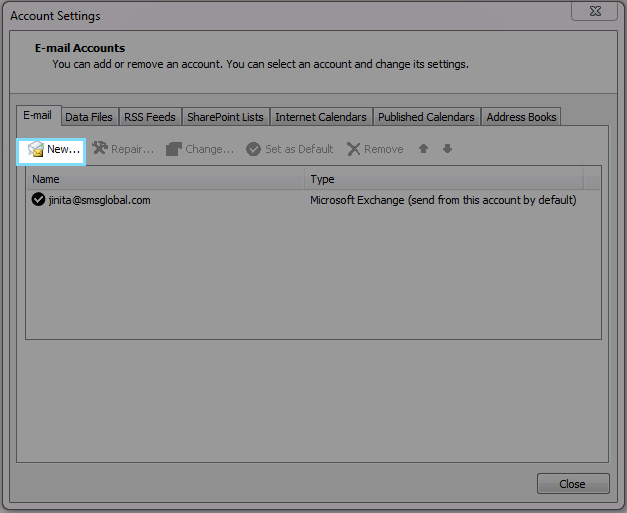Click the default checkmark beside jinita@smsglobal.com
Viewport: 627px width, 513px height.
click(39, 200)
